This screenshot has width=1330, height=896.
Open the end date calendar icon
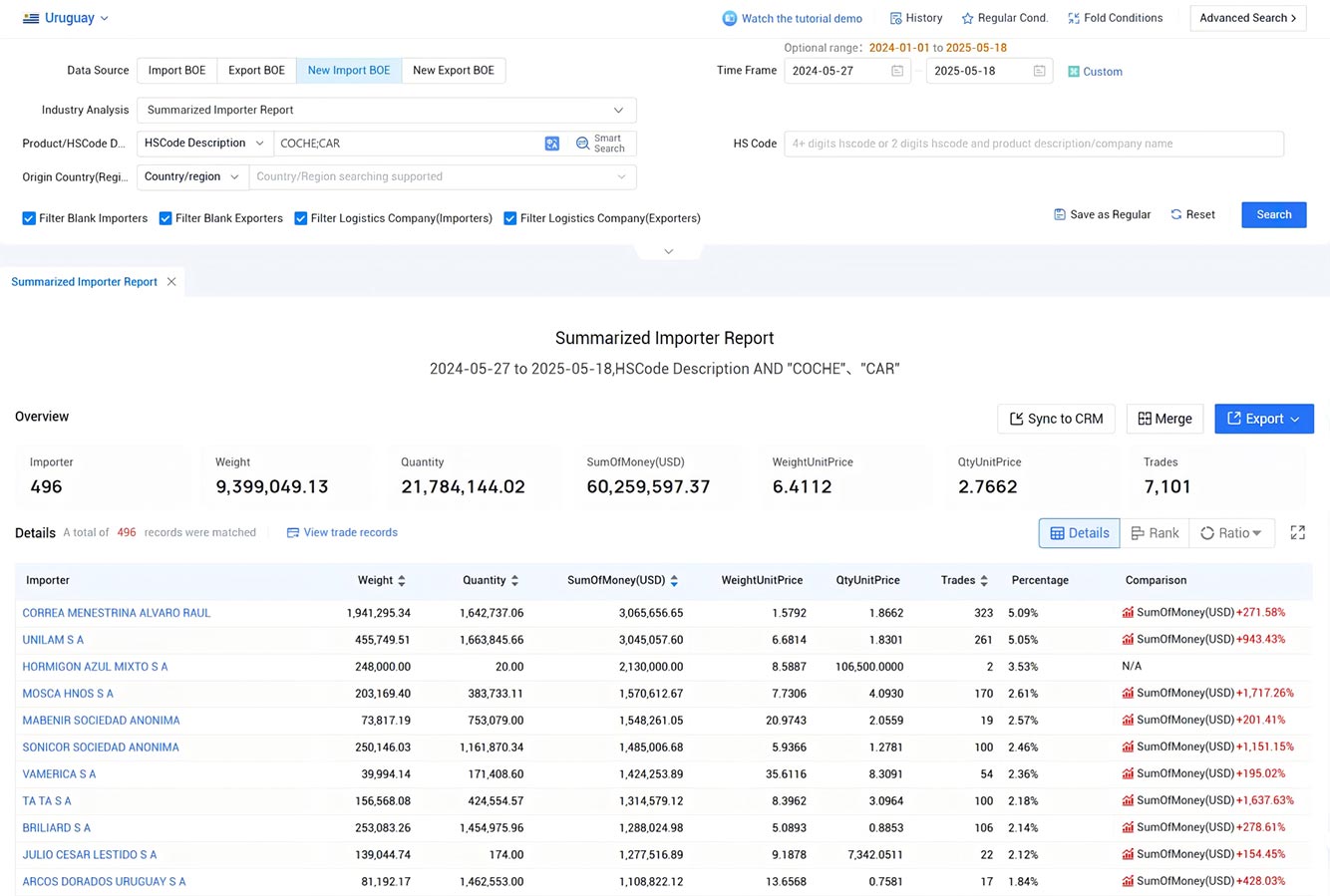(1039, 71)
